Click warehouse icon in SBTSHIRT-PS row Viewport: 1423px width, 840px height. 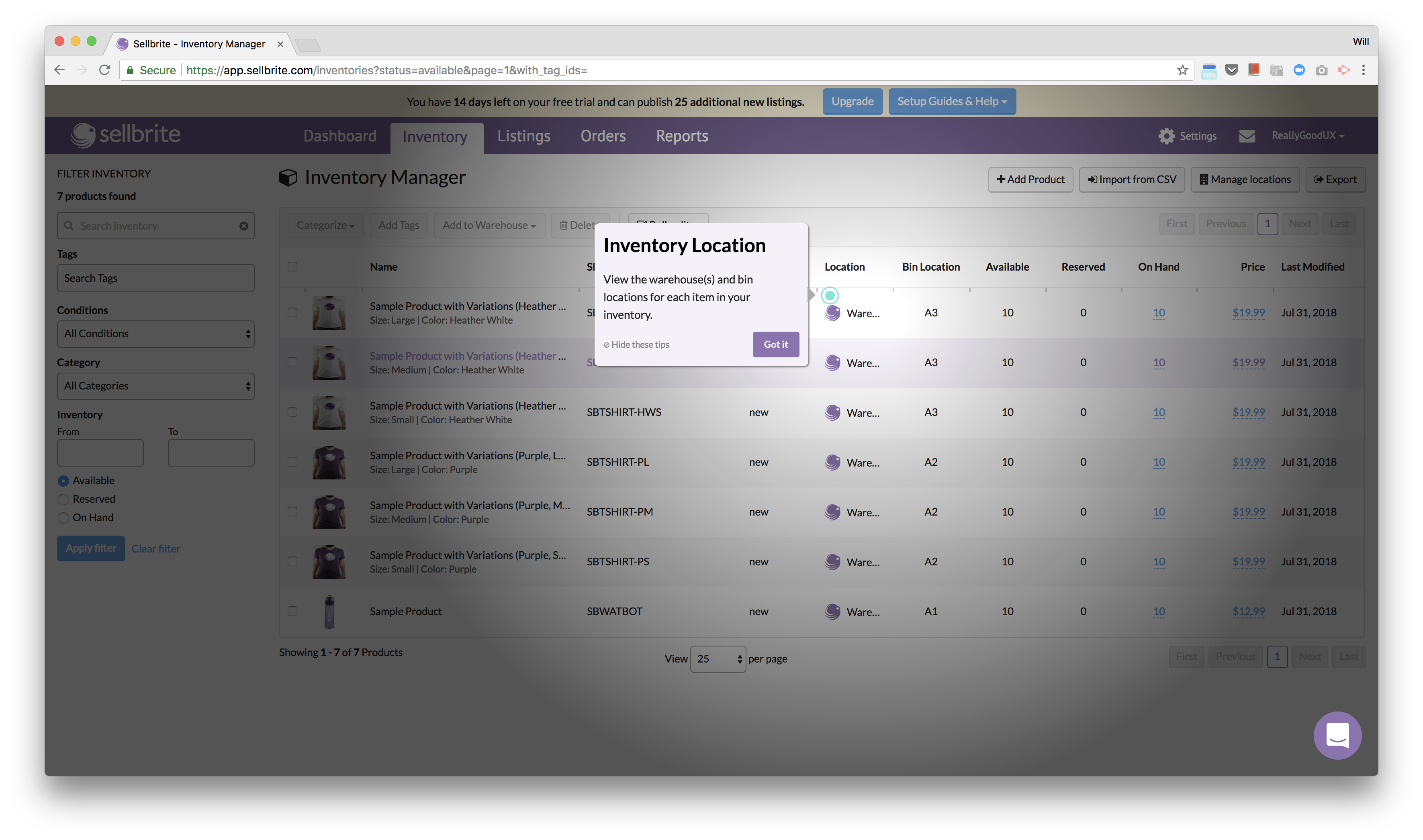tap(832, 561)
